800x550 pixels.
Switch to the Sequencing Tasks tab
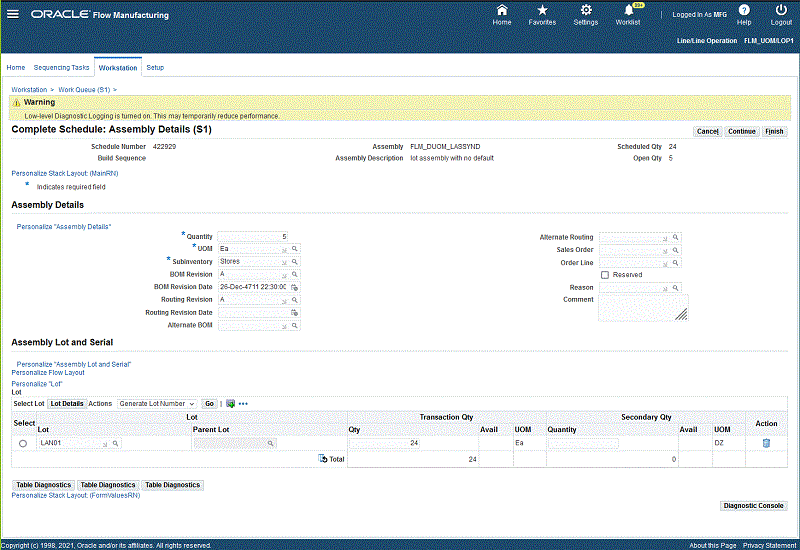click(61, 67)
